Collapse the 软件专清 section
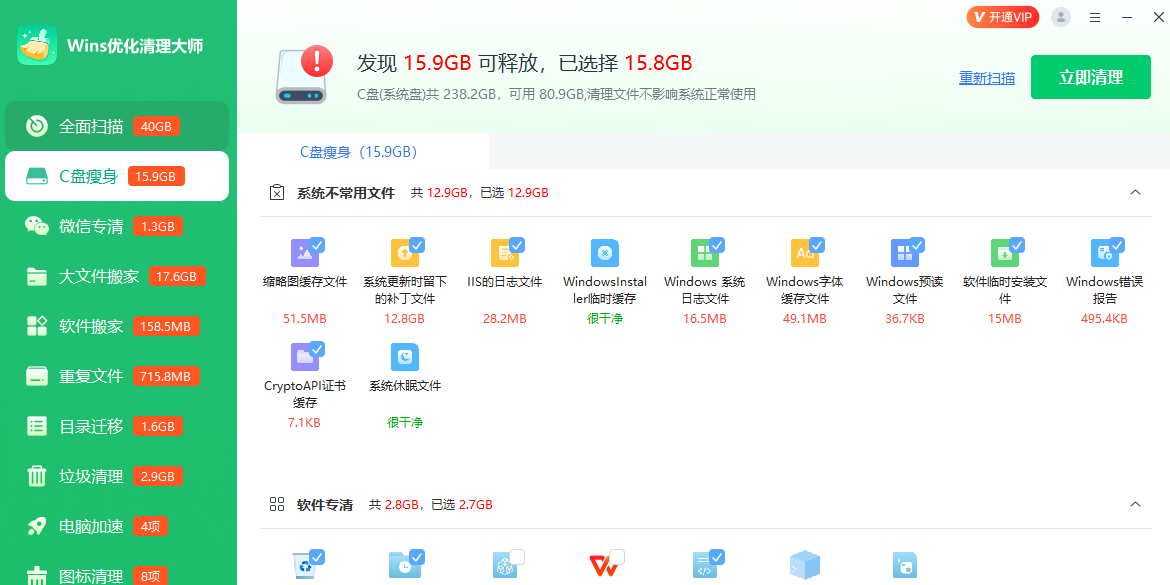Viewport: 1170px width, 585px height. pos(1135,504)
